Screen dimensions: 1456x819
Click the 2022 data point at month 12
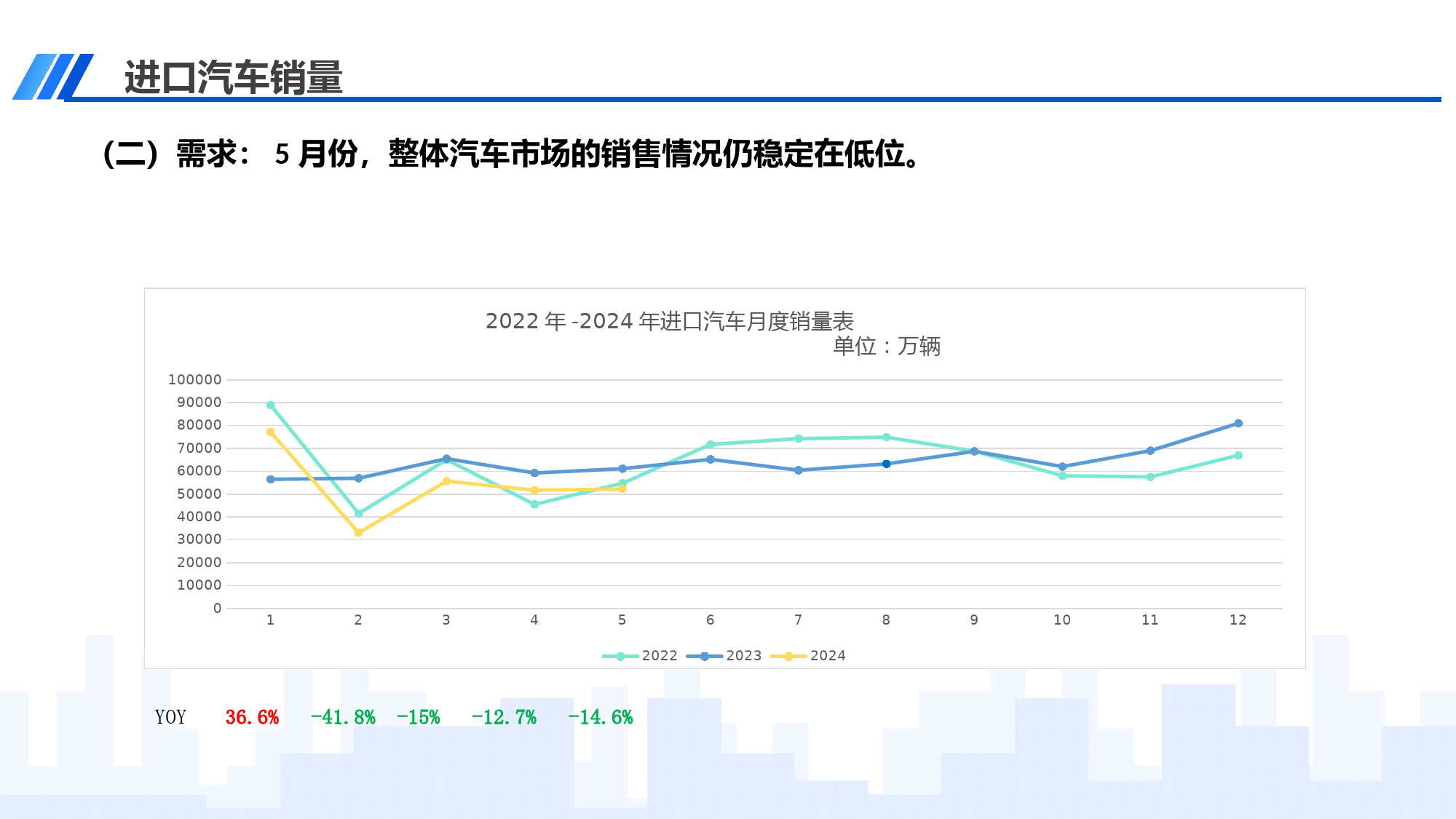1238,456
